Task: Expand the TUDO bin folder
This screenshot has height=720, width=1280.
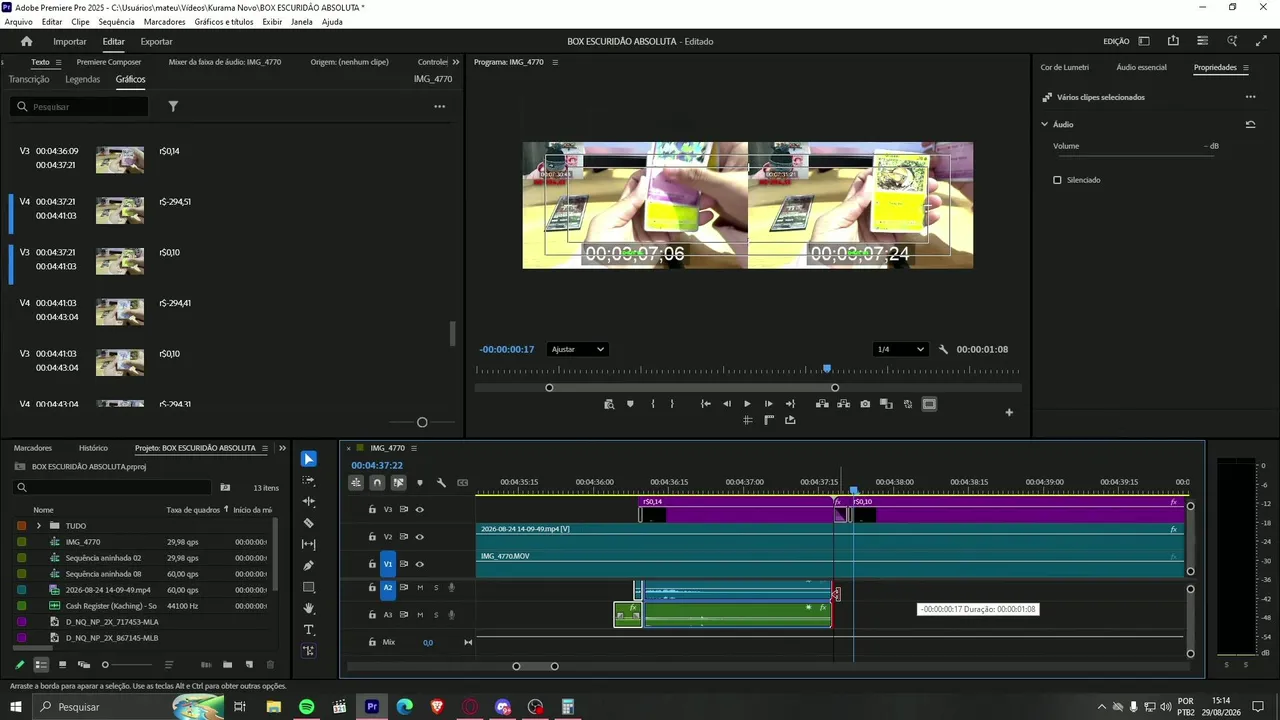Action: pyautogui.click(x=39, y=526)
